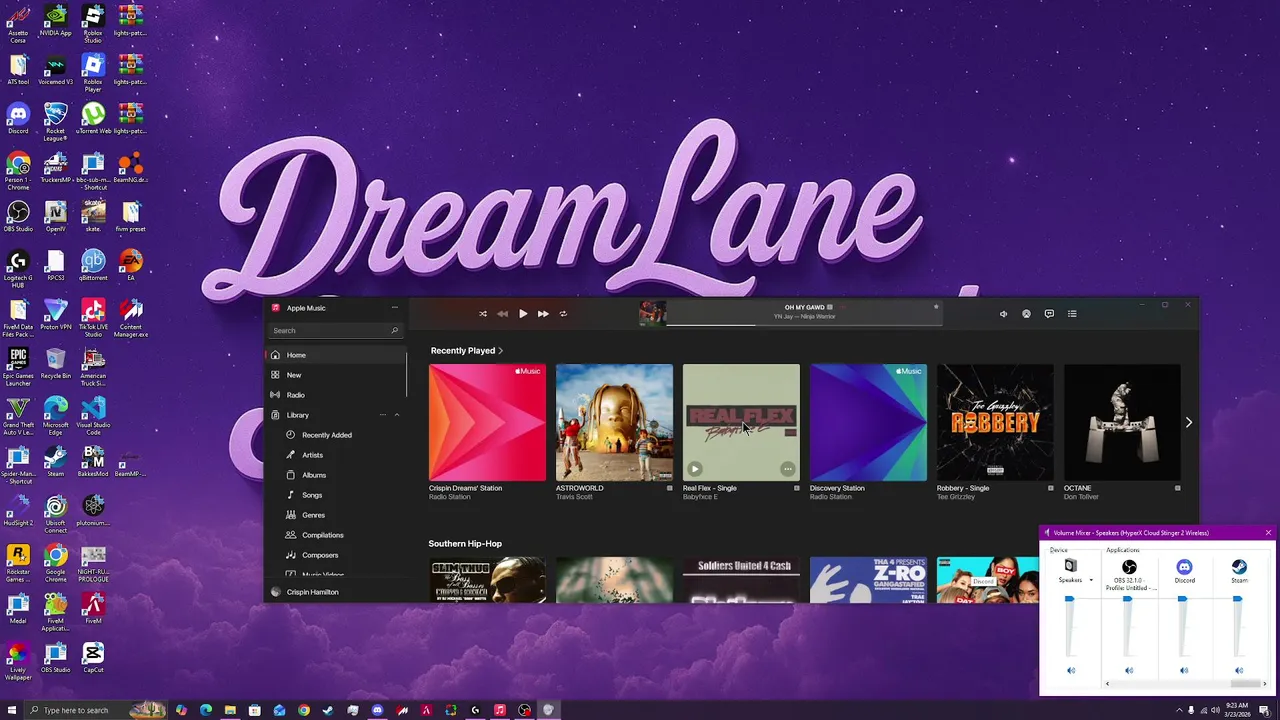
Task: Click the OBS icon in Volume Mixer
Action: (1129, 567)
